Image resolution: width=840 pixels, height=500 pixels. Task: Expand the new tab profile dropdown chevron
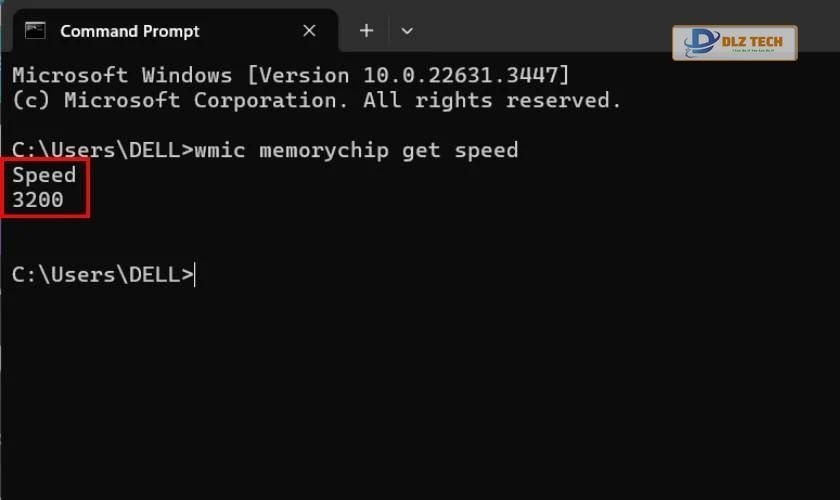pos(406,31)
